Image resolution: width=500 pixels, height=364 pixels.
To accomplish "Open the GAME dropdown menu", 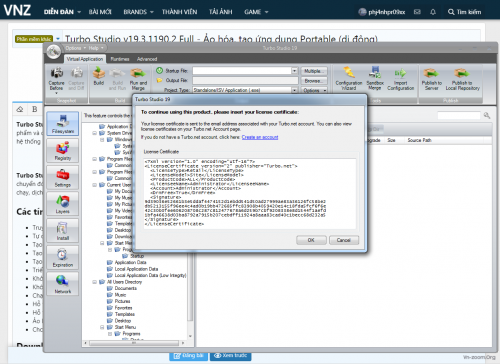I will tap(256, 12).
